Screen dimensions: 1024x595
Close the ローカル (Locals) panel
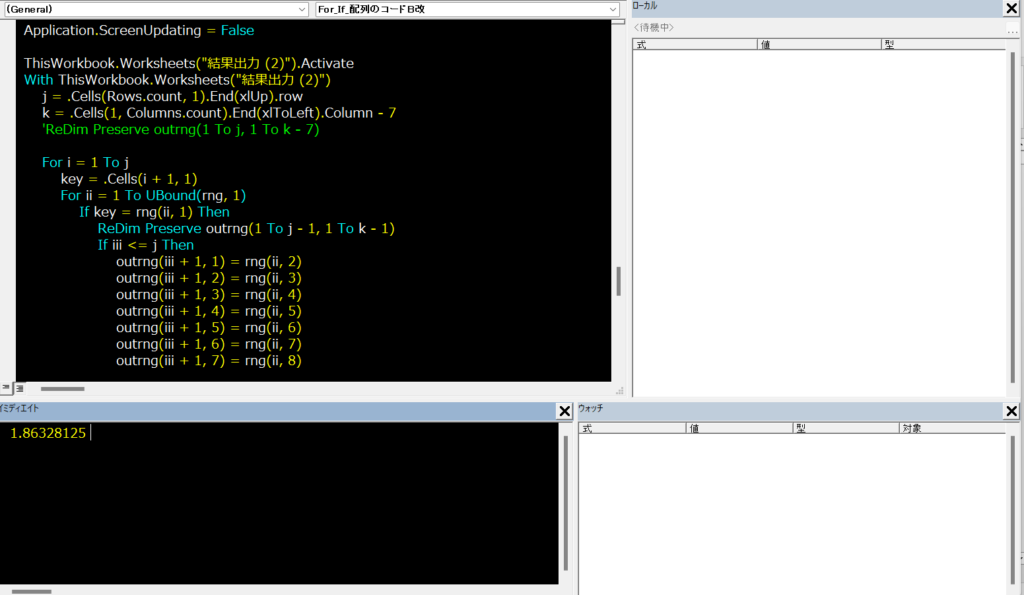tap(1011, 8)
